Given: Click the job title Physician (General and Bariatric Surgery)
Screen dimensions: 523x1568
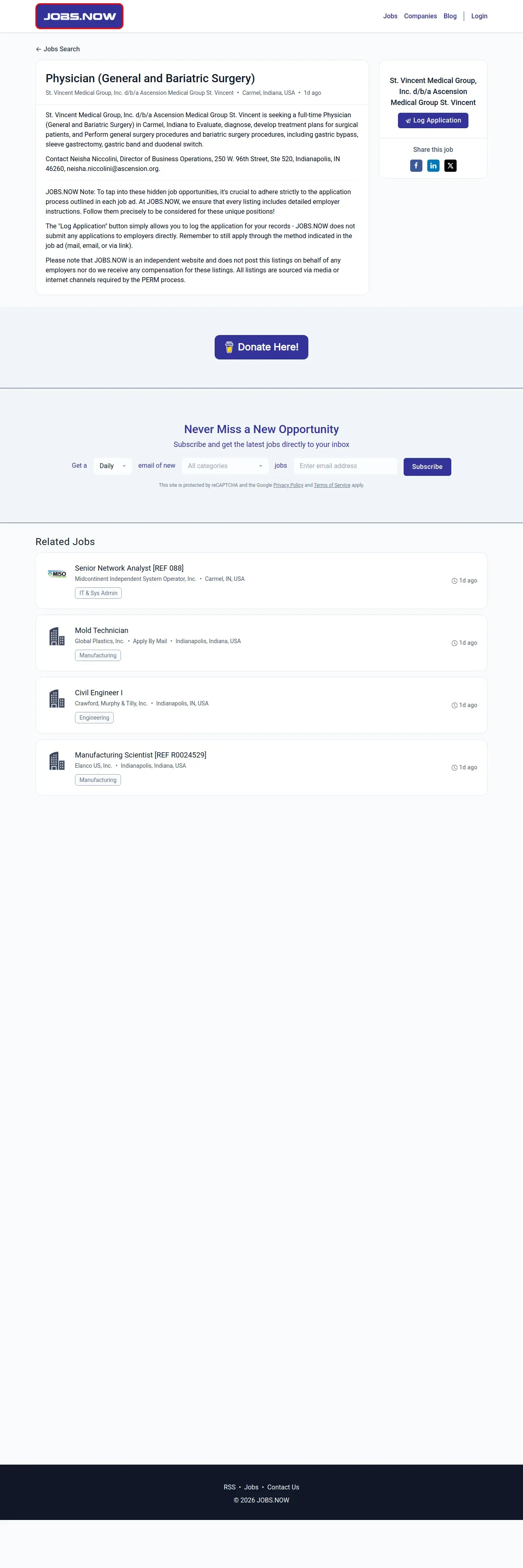Looking at the screenshot, I should [x=150, y=79].
